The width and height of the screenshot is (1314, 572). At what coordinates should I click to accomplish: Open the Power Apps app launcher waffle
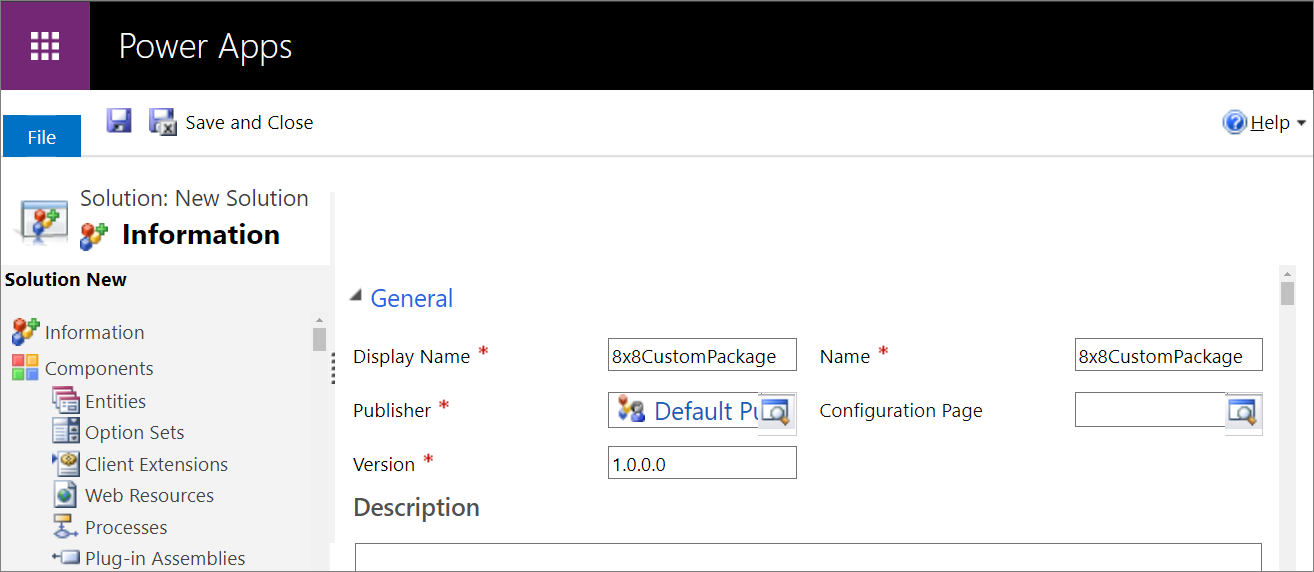pyautogui.click(x=45, y=46)
